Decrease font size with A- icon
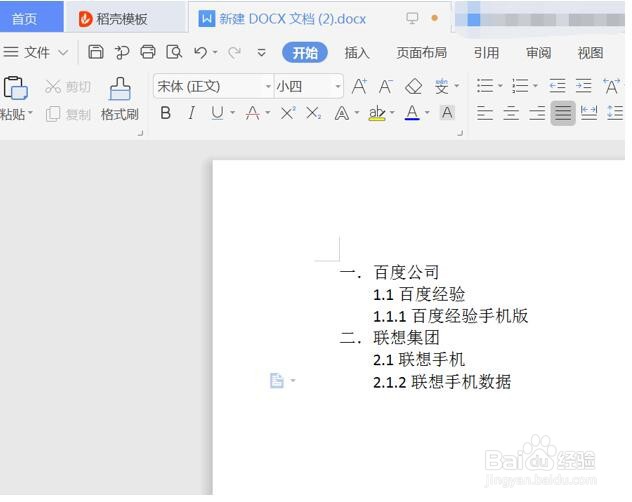This screenshot has width=632, height=502. [x=386, y=86]
